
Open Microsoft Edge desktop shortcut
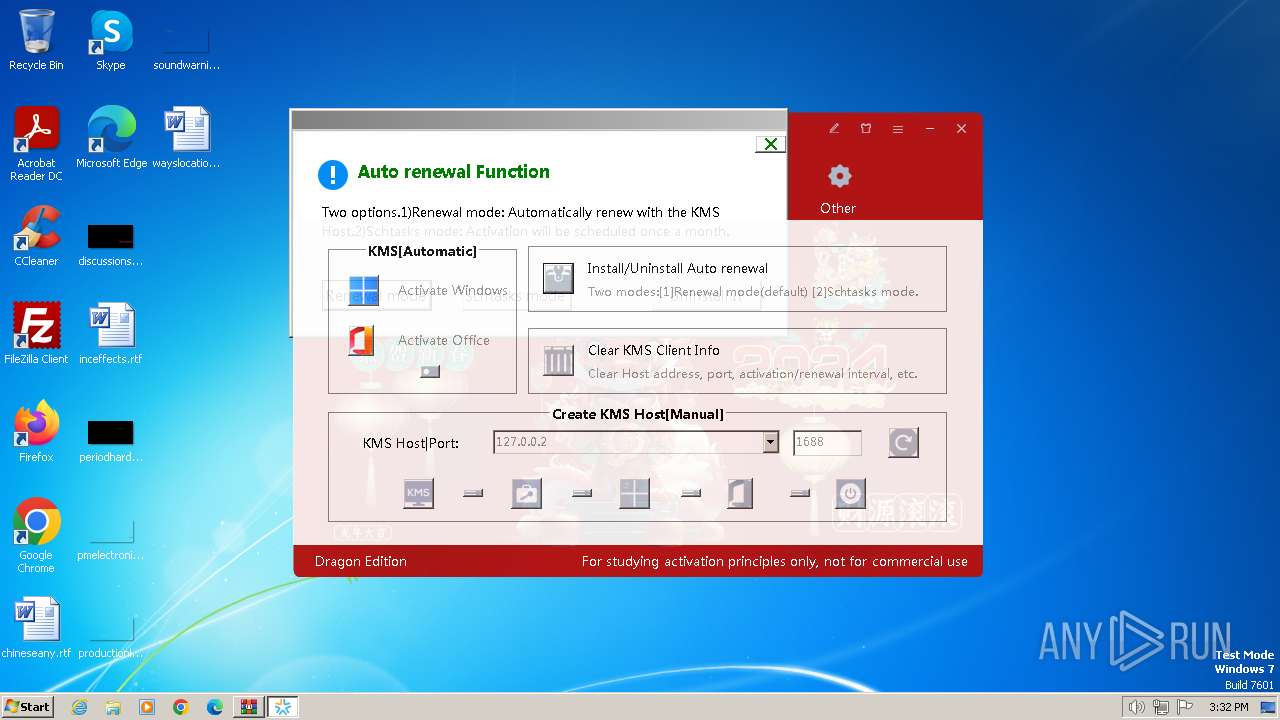[111, 138]
